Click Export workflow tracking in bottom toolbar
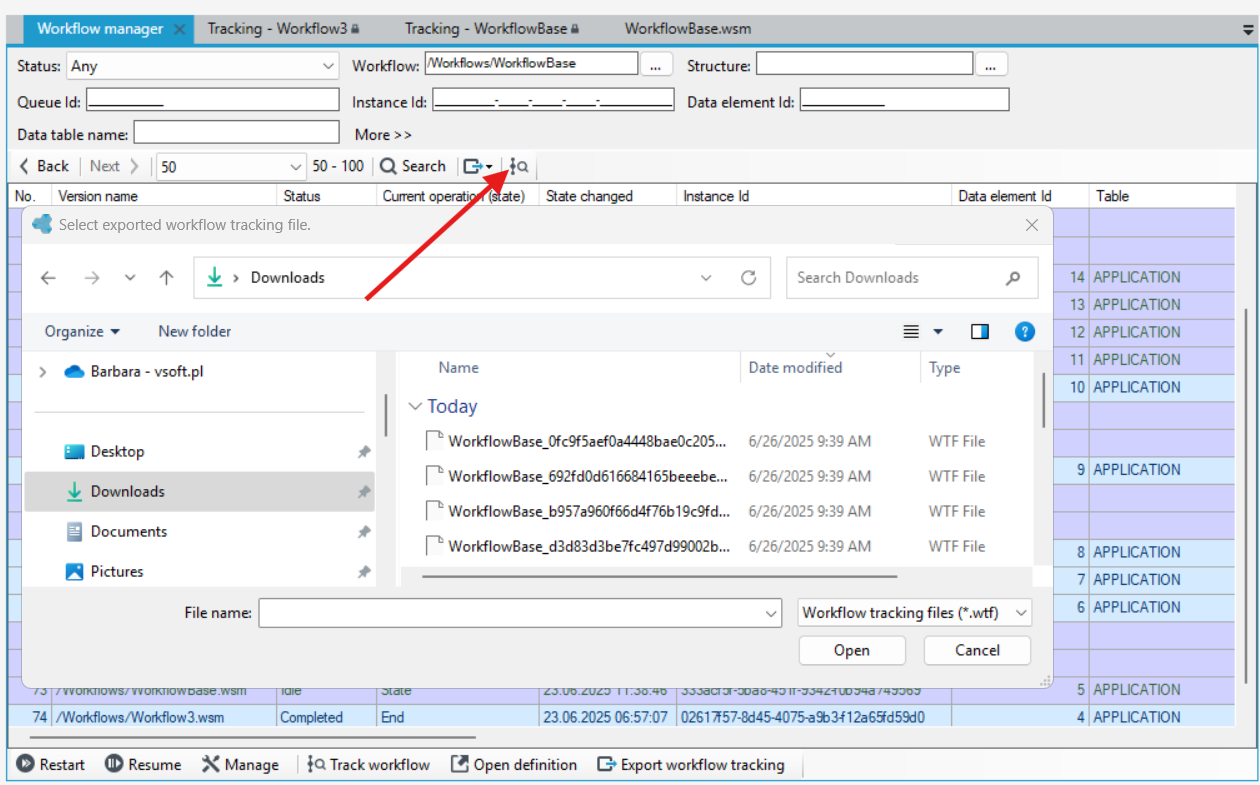 pos(691,765)
